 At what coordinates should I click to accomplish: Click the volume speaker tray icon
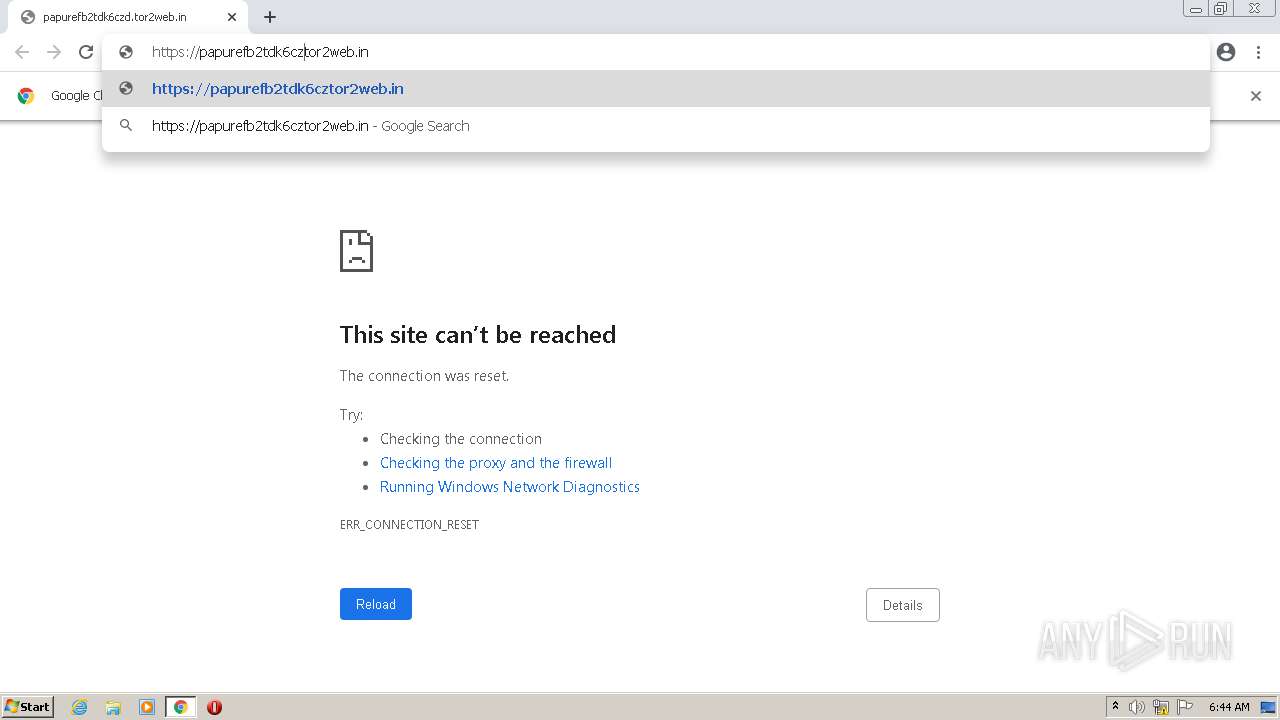click(1137, 707)
